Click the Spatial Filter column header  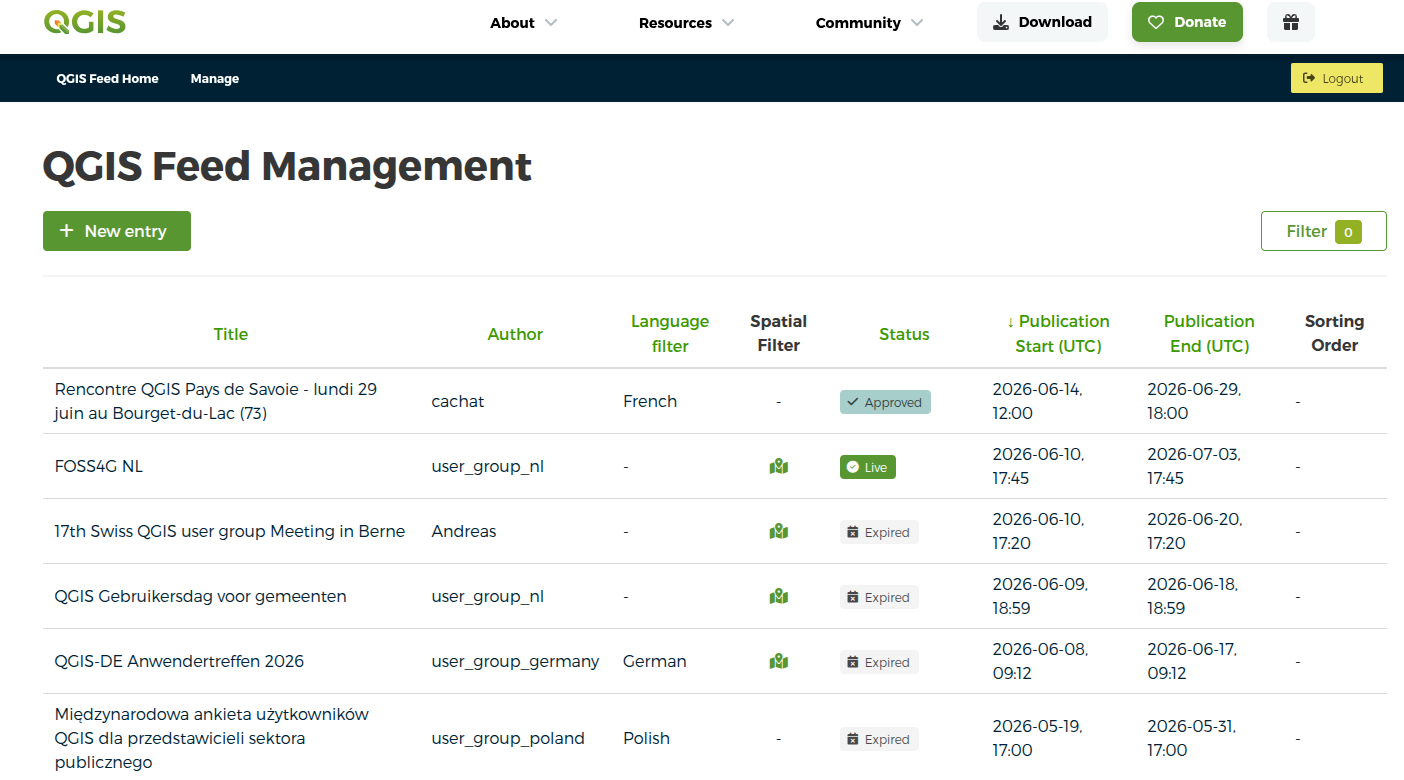click(778, 334)
